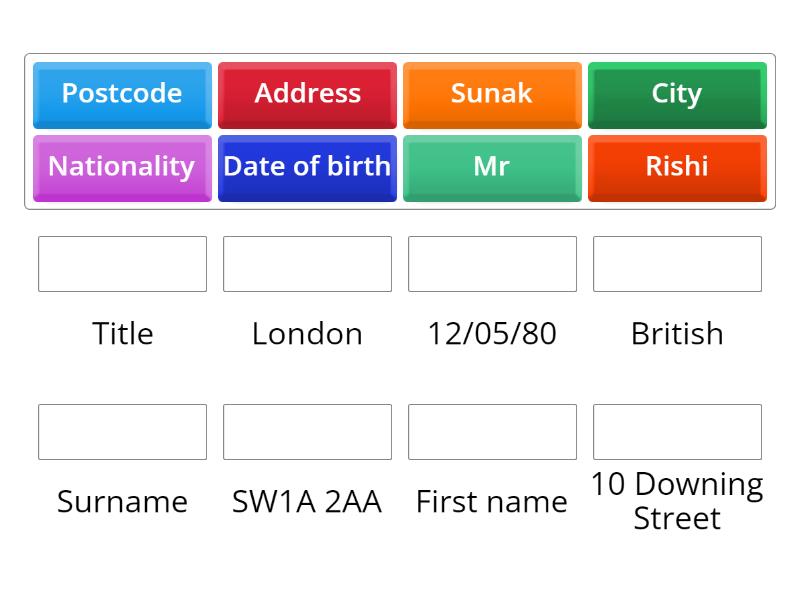Select the drop box above 12/05/80
The image size is (800, 600).
coord(492,264)
